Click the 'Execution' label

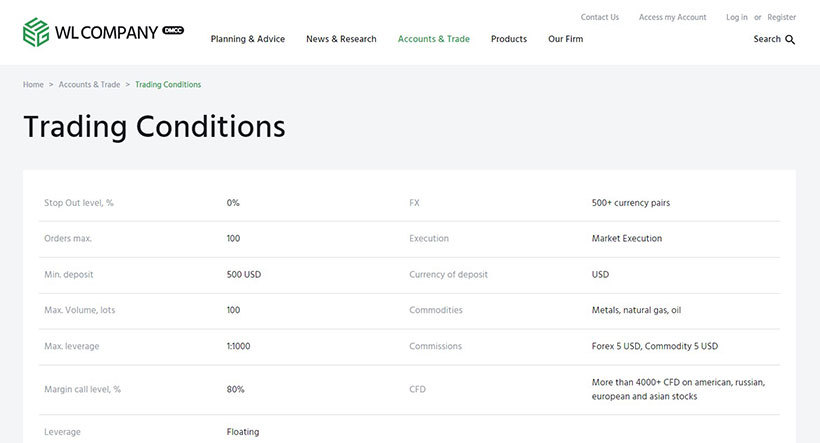(x=429, y=238)
